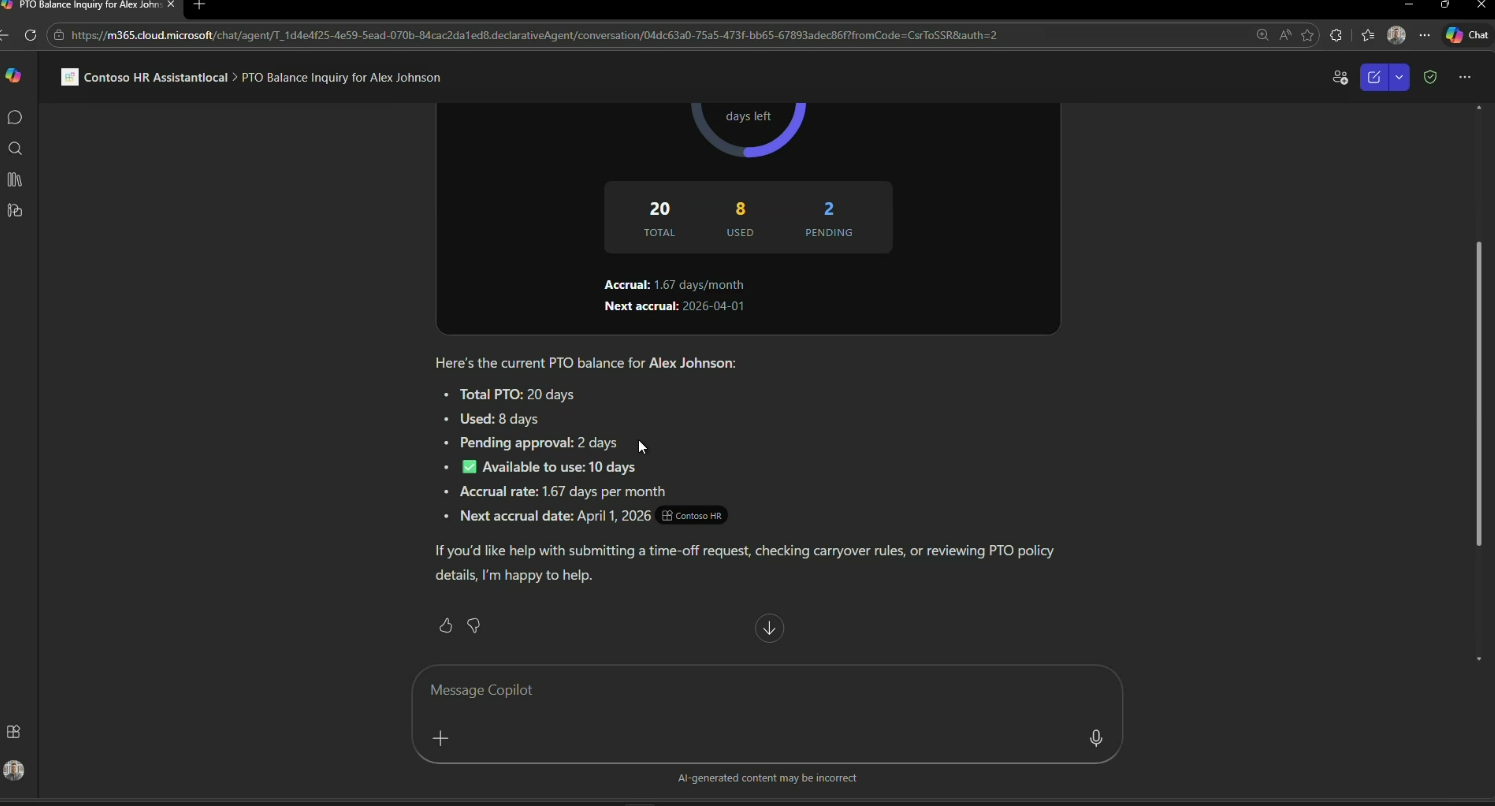The image size is (1495, 806).
Task: Click the 'Next accrual date: April 1, 2026' text
Action: [555, 516]
